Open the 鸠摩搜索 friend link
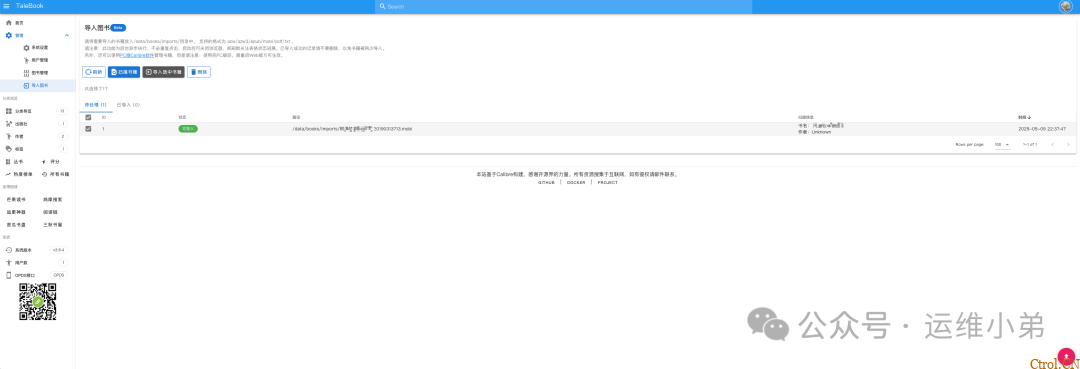 pyautogui.click(x=53, y=199)
